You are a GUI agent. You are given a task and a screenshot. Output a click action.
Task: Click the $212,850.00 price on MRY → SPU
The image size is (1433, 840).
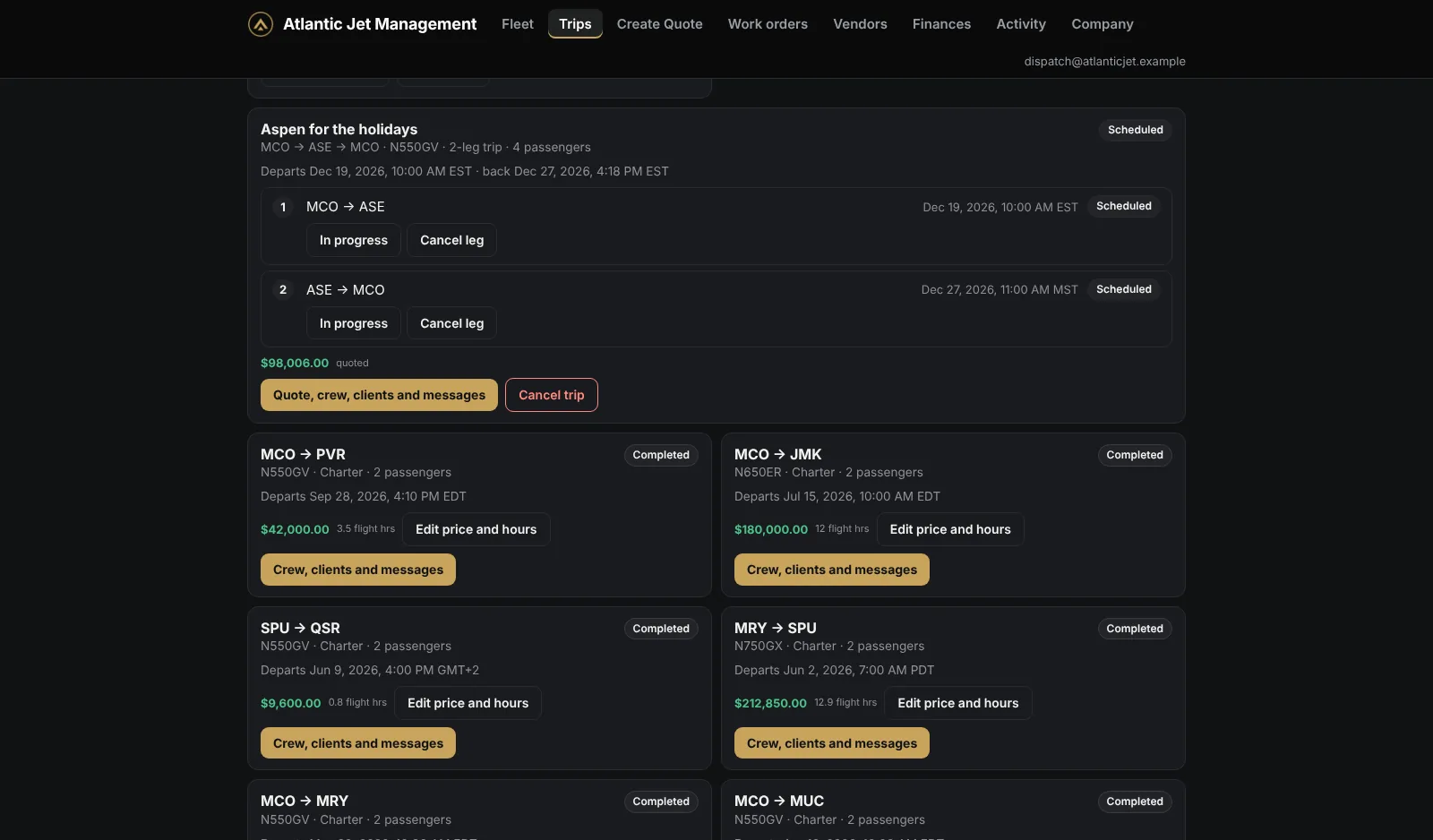click(770, 703)
